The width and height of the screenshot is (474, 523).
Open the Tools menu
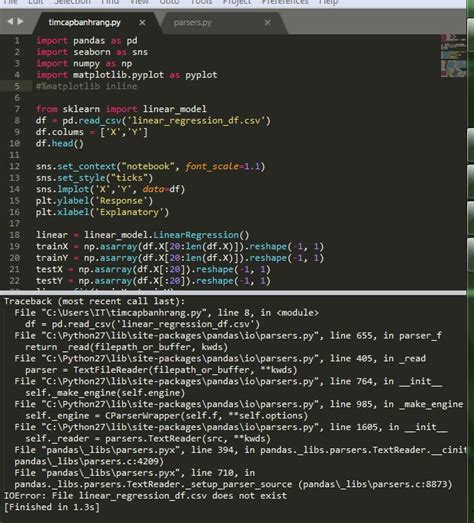[201, 2]
